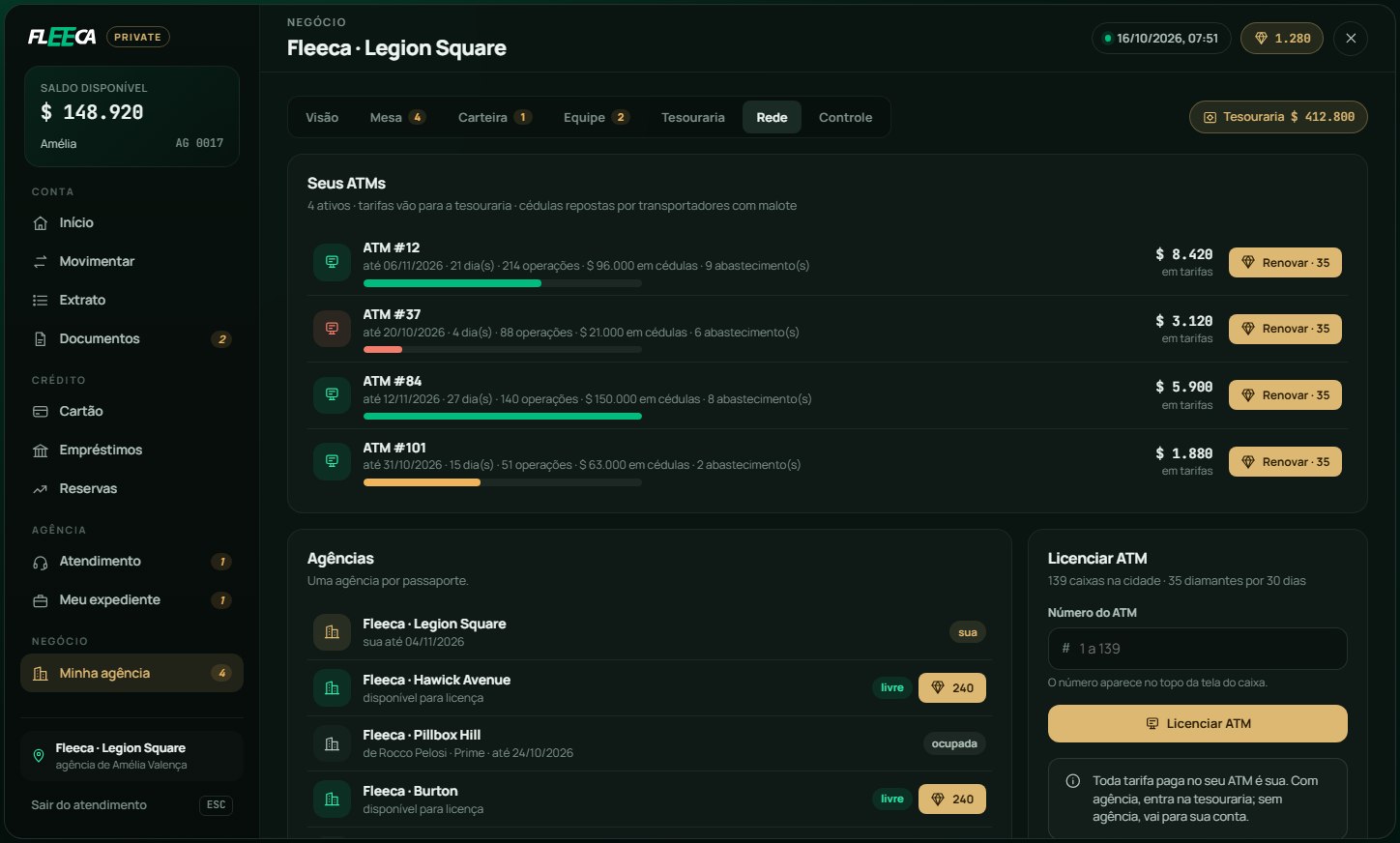
Task: Open Extrato list icon in sidebar
Action: (x=41, y=301)
